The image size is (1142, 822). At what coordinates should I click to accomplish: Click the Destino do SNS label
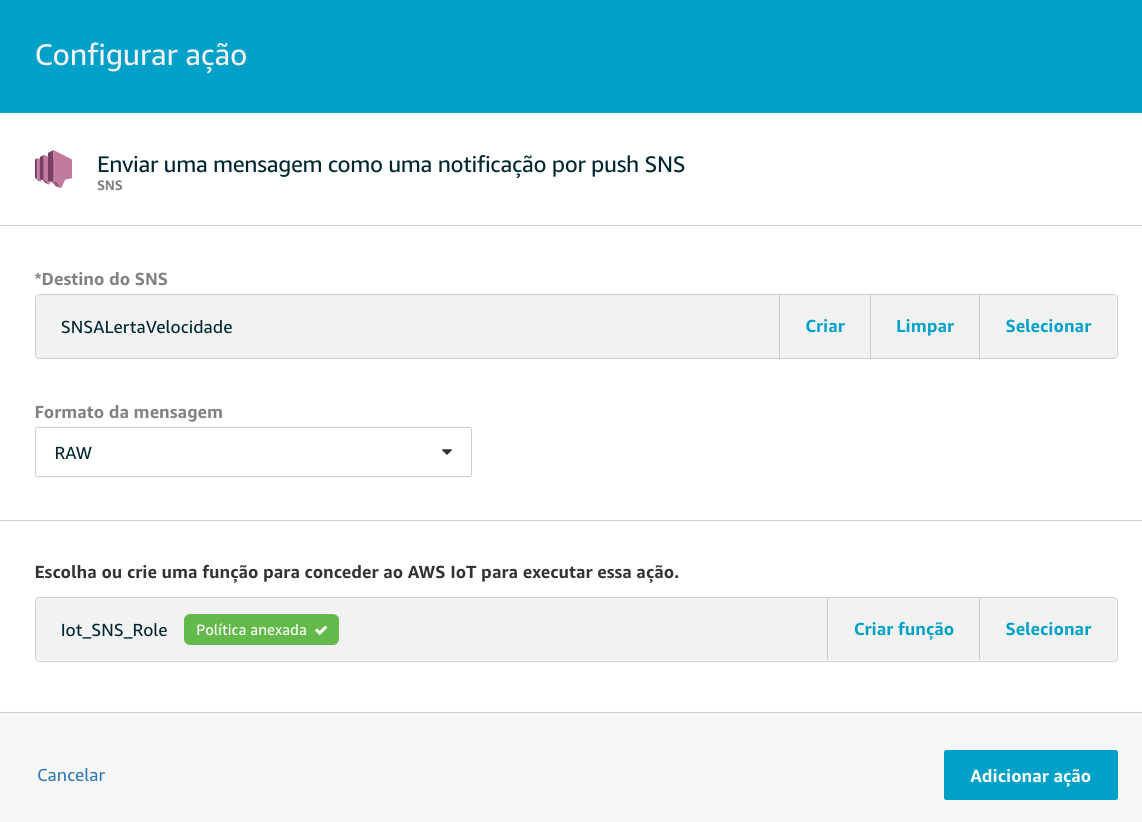101,279
